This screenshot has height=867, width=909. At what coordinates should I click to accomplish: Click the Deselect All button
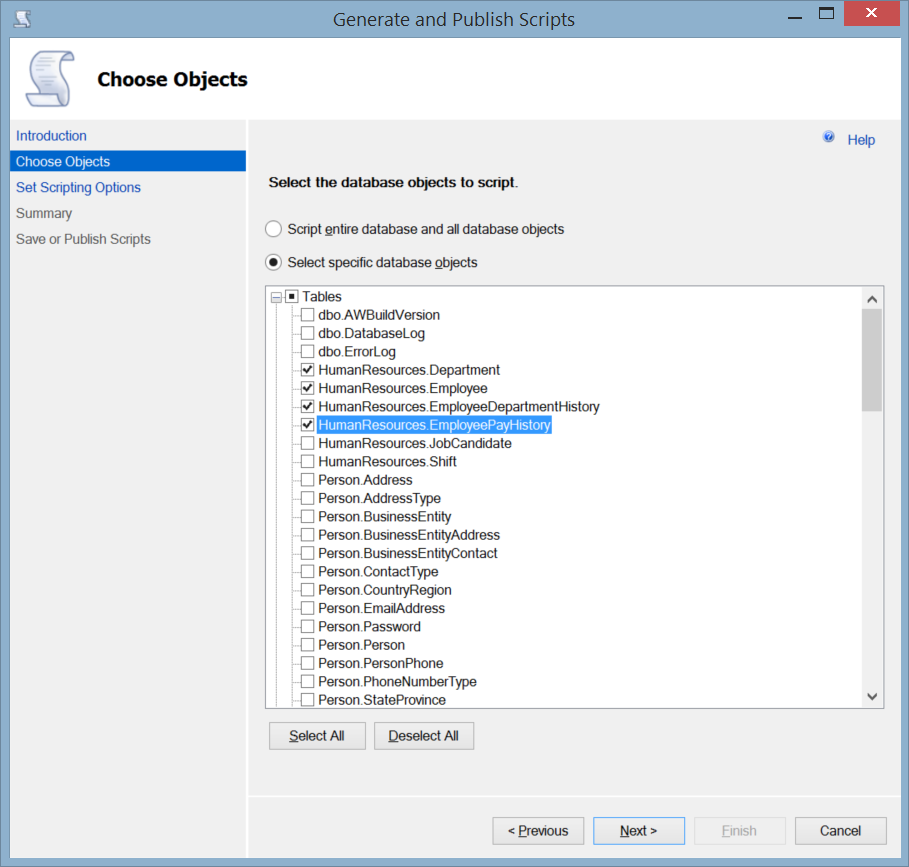click(x=423, y=736)
